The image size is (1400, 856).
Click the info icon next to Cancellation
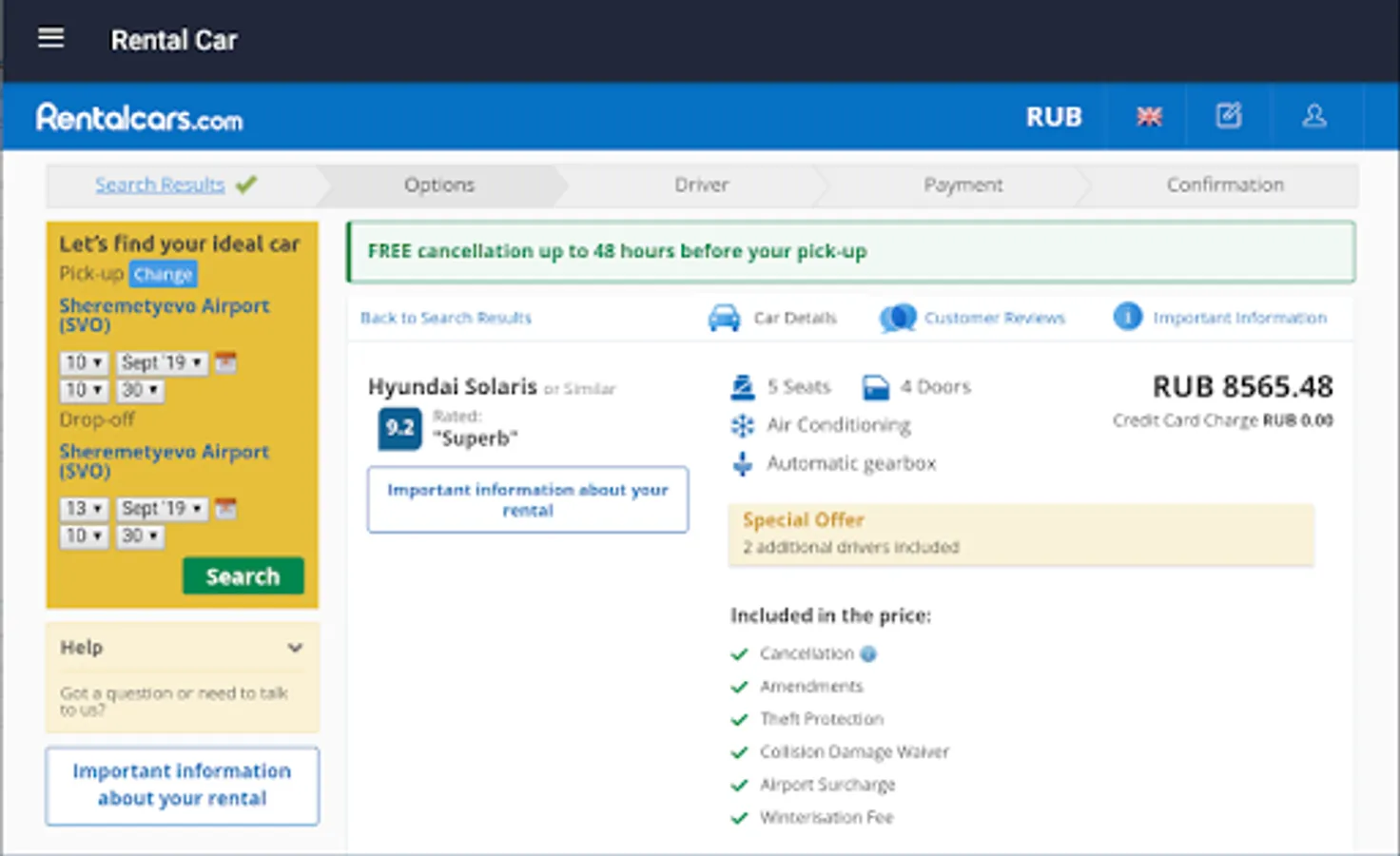tap(868, 653)
